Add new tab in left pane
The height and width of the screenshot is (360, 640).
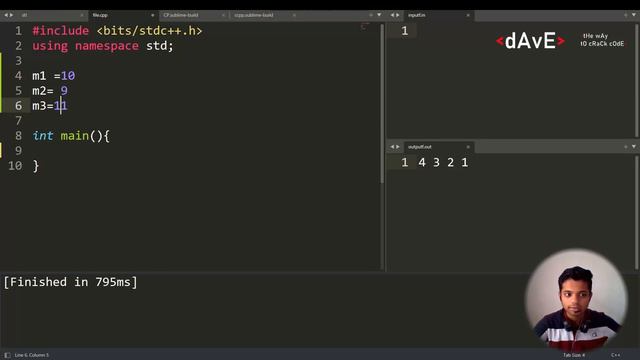click(371, 15)
